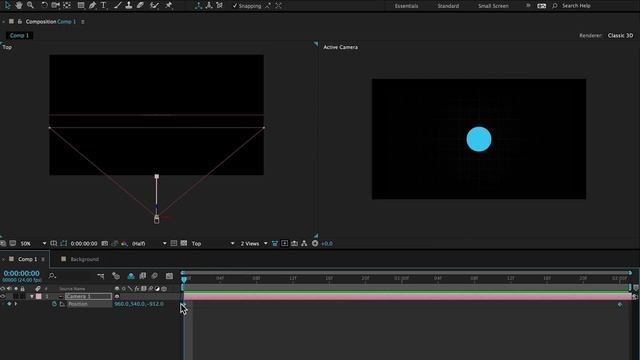Click the preview time 0:00:00:00 in viewer
640x360 pixels.
[x=84, y=243]
